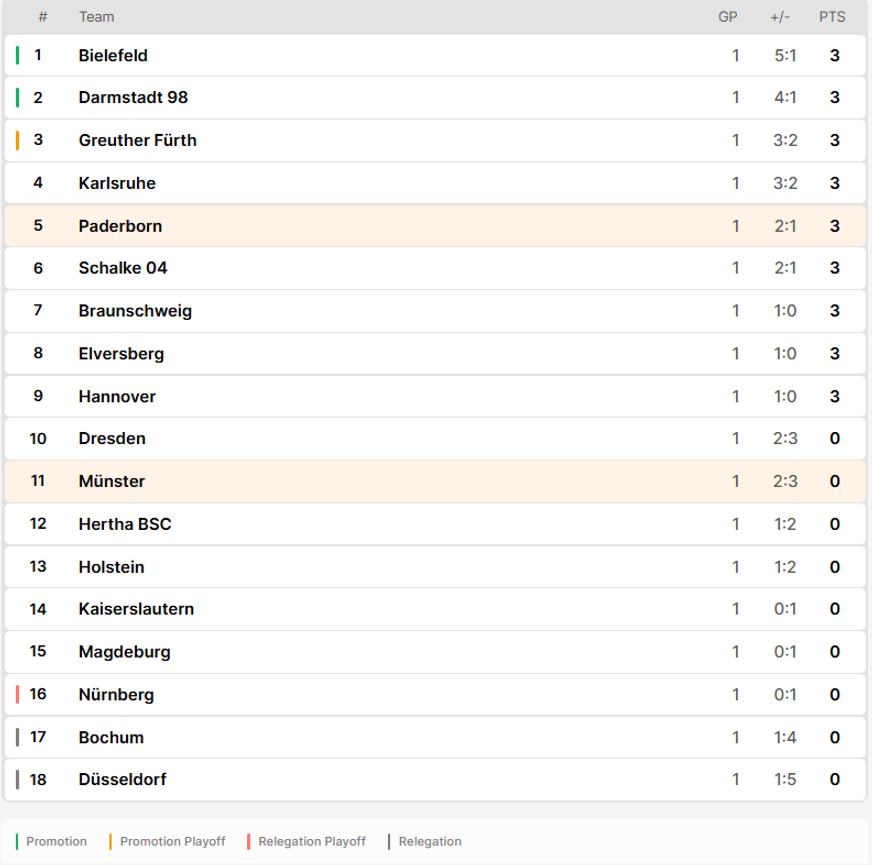Viewport: 872px width, 865px height.
Task: Select Nürnberg in relegation playoff spot
Action: pos(435,694)
